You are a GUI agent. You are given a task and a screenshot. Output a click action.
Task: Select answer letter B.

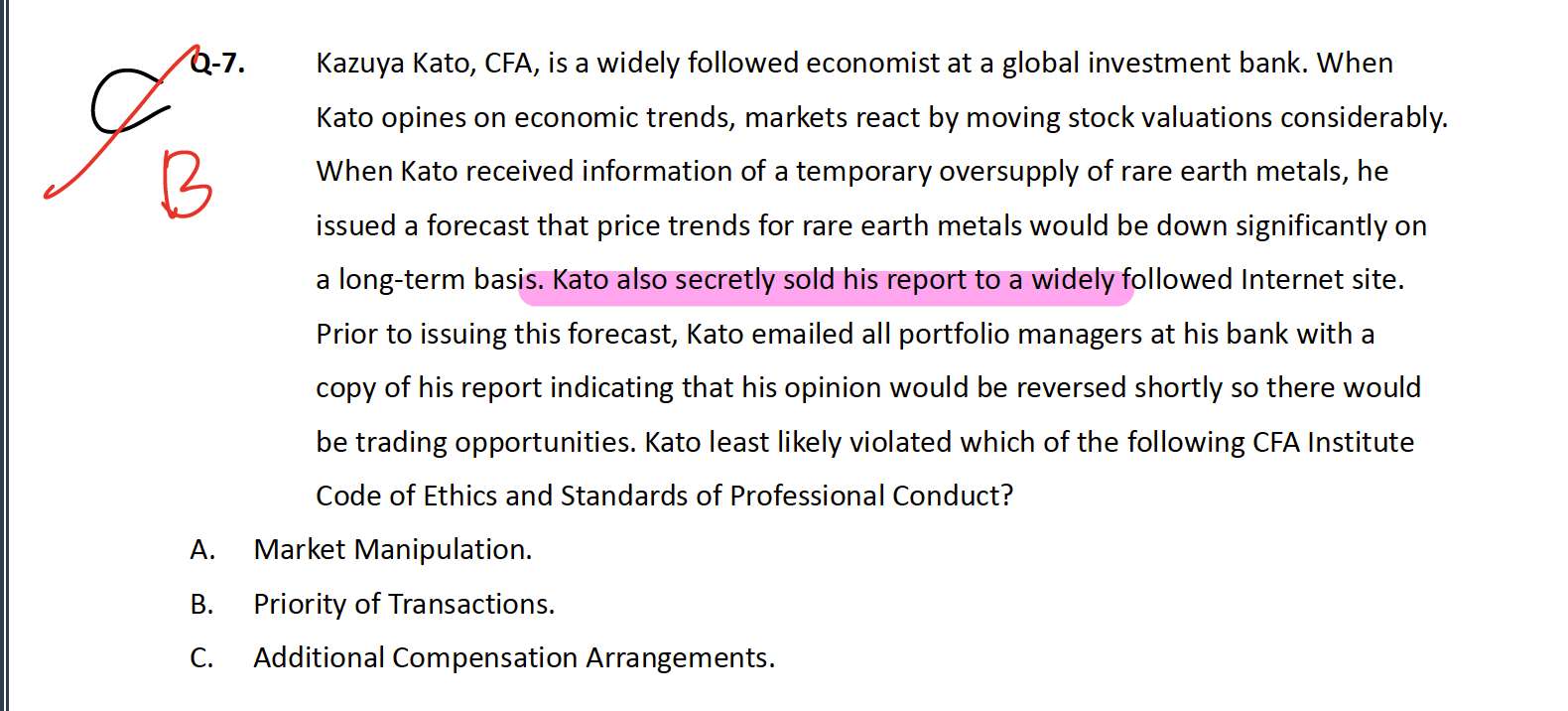click(x=201, y=605)
